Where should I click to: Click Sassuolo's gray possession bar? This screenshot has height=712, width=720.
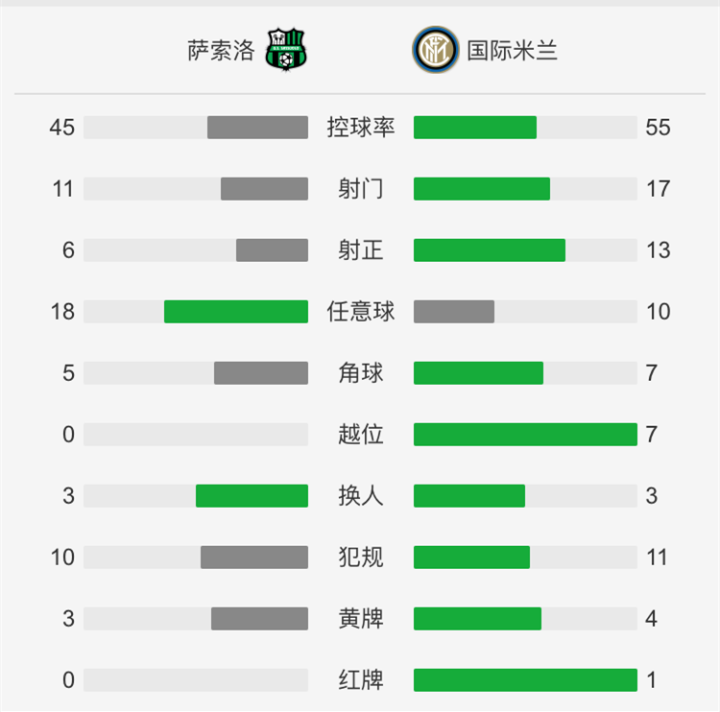(x=257, y=127)
